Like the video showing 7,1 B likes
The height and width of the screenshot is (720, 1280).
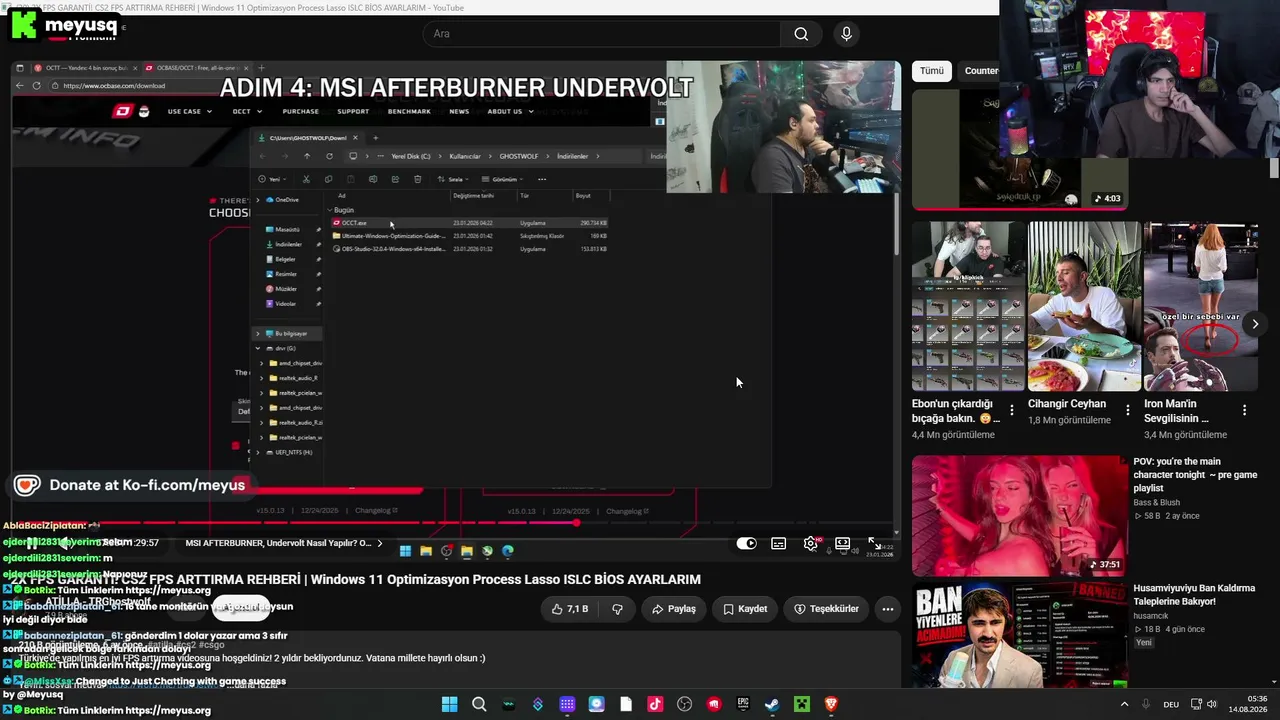pyautogui.click(x=569, y=609)
